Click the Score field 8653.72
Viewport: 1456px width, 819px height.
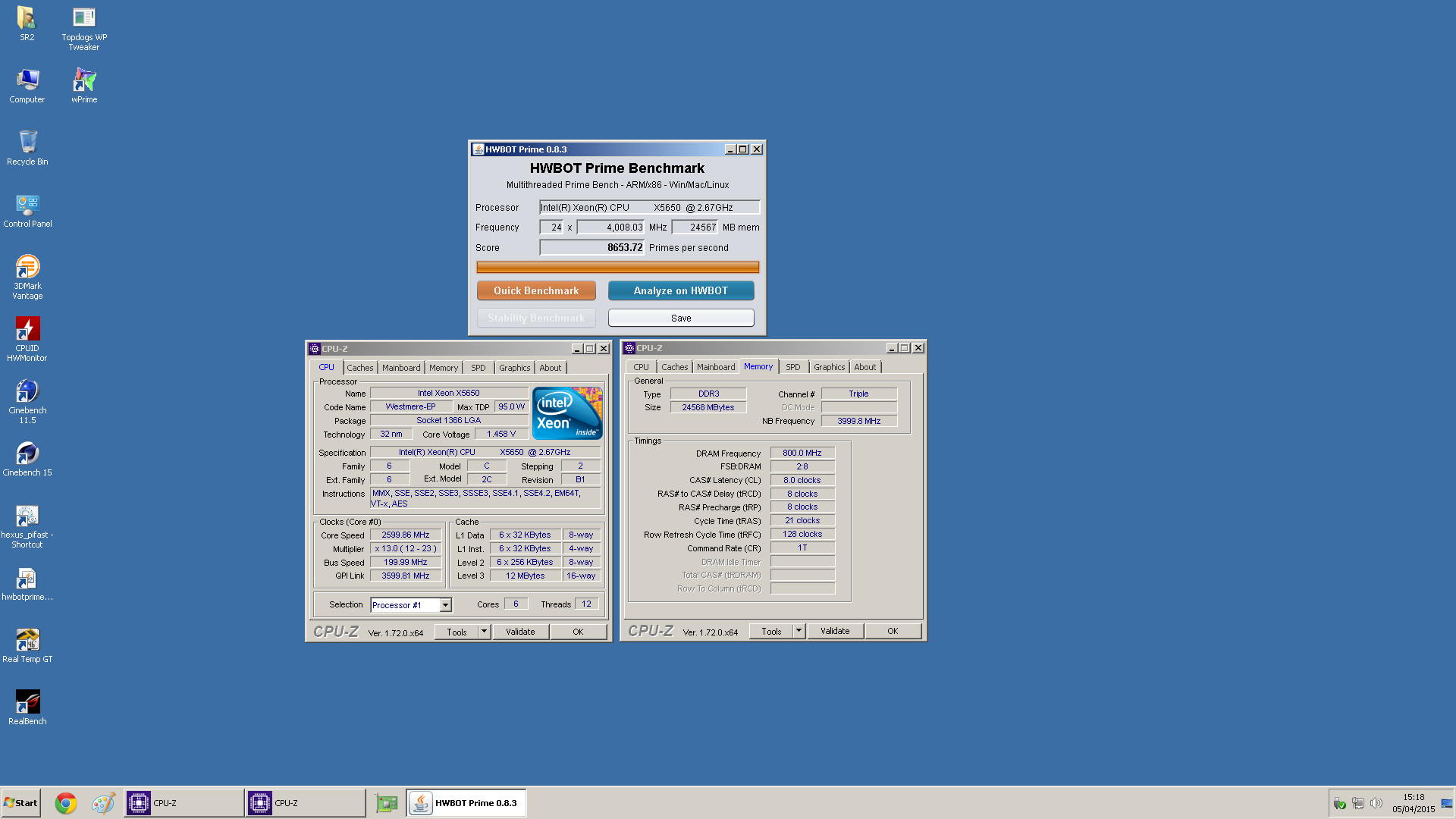591,247
